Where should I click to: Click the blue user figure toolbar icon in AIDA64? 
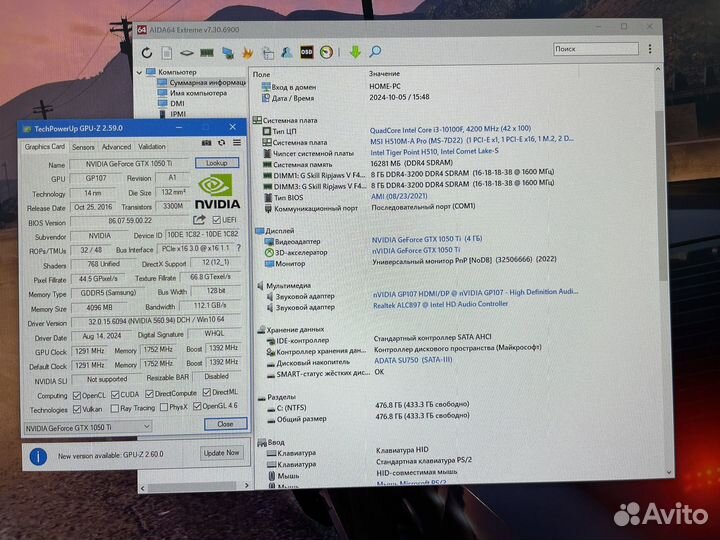pos(287,52)
